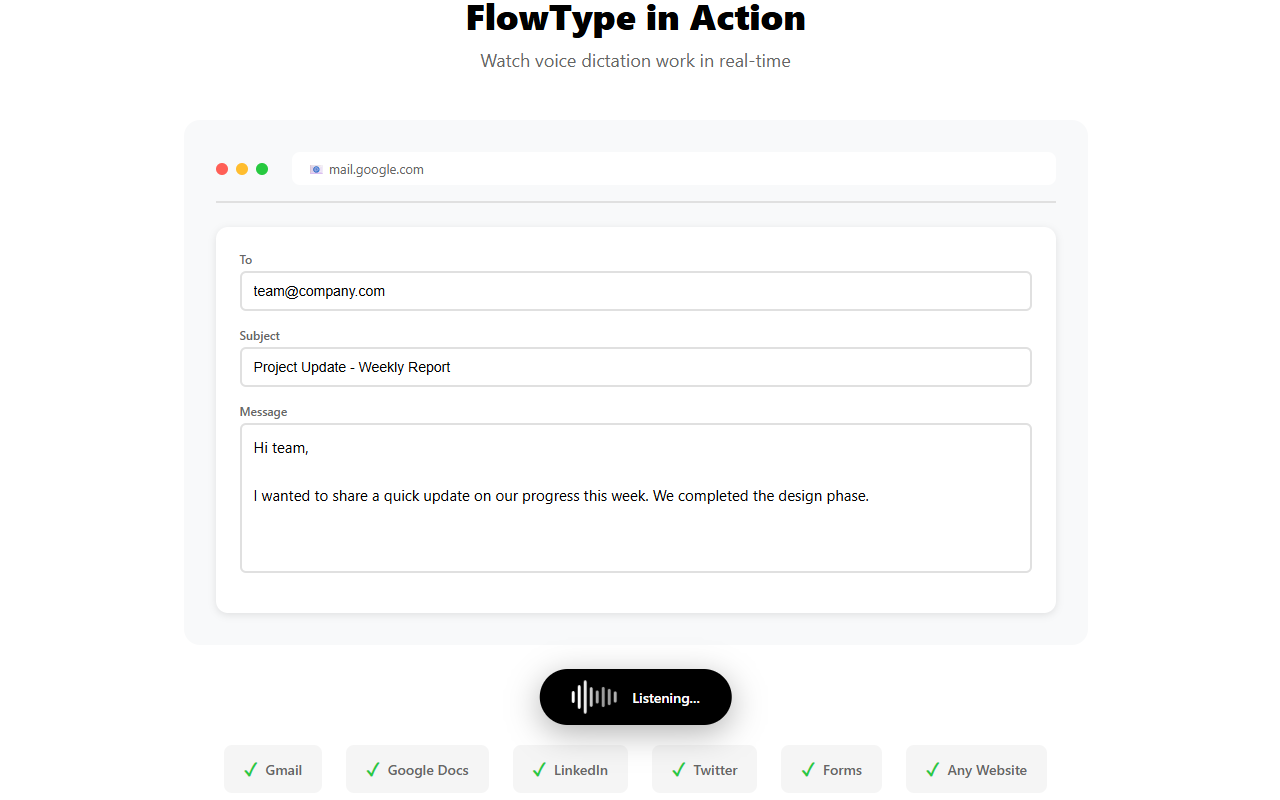Click the checkmark icon next to Any Website

pos(933,770)
